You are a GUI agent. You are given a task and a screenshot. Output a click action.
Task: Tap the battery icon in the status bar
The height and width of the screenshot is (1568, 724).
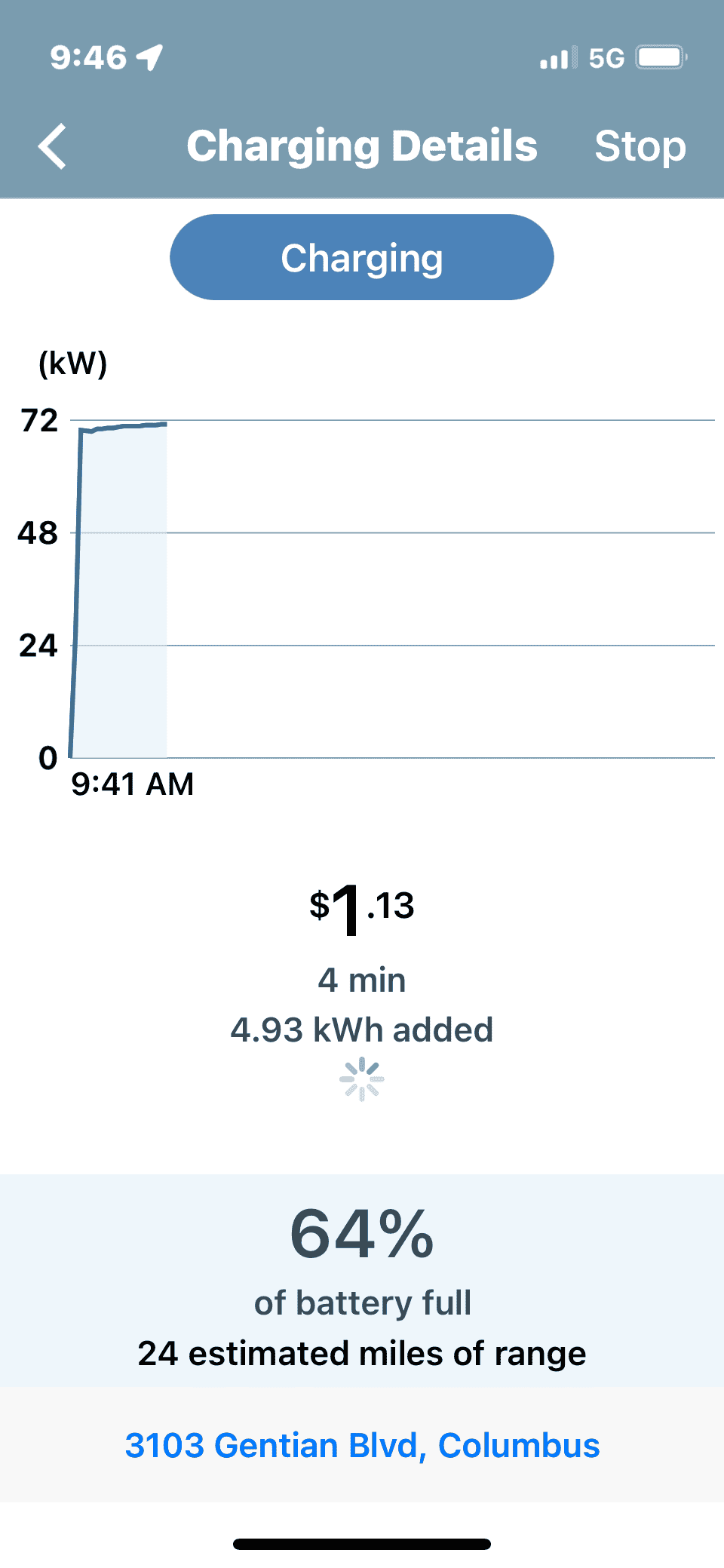pyautogui.click(x=661, y=58)
